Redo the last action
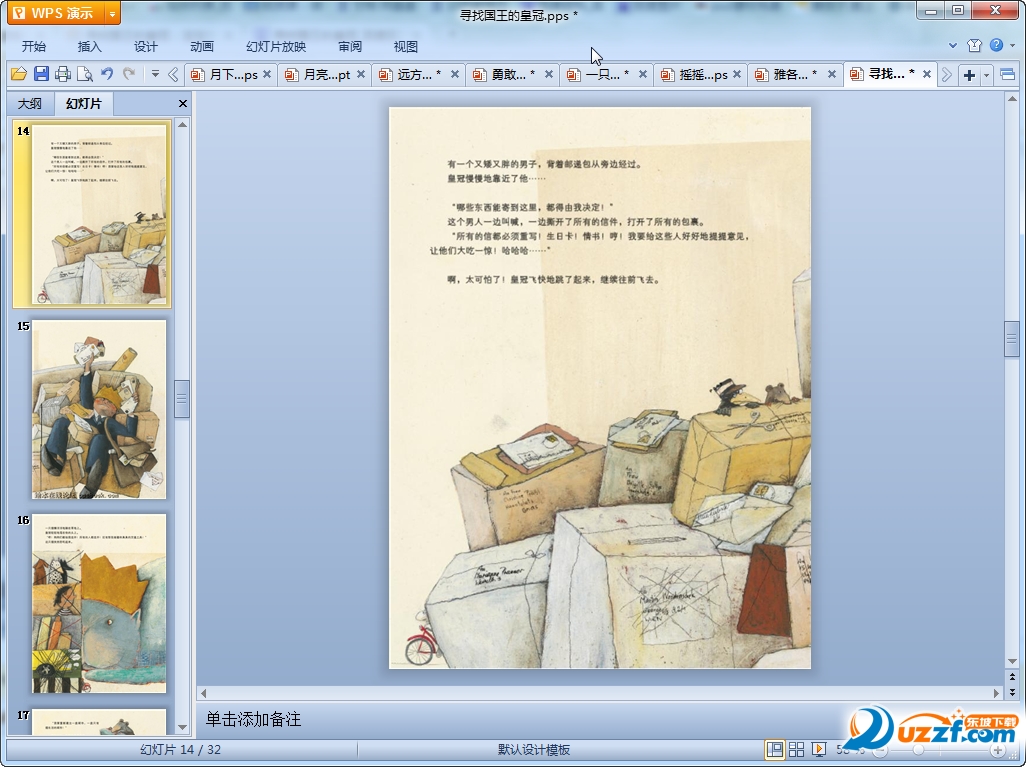The height and width of the screenshot is (767, 1026). (x=129, y=74)
